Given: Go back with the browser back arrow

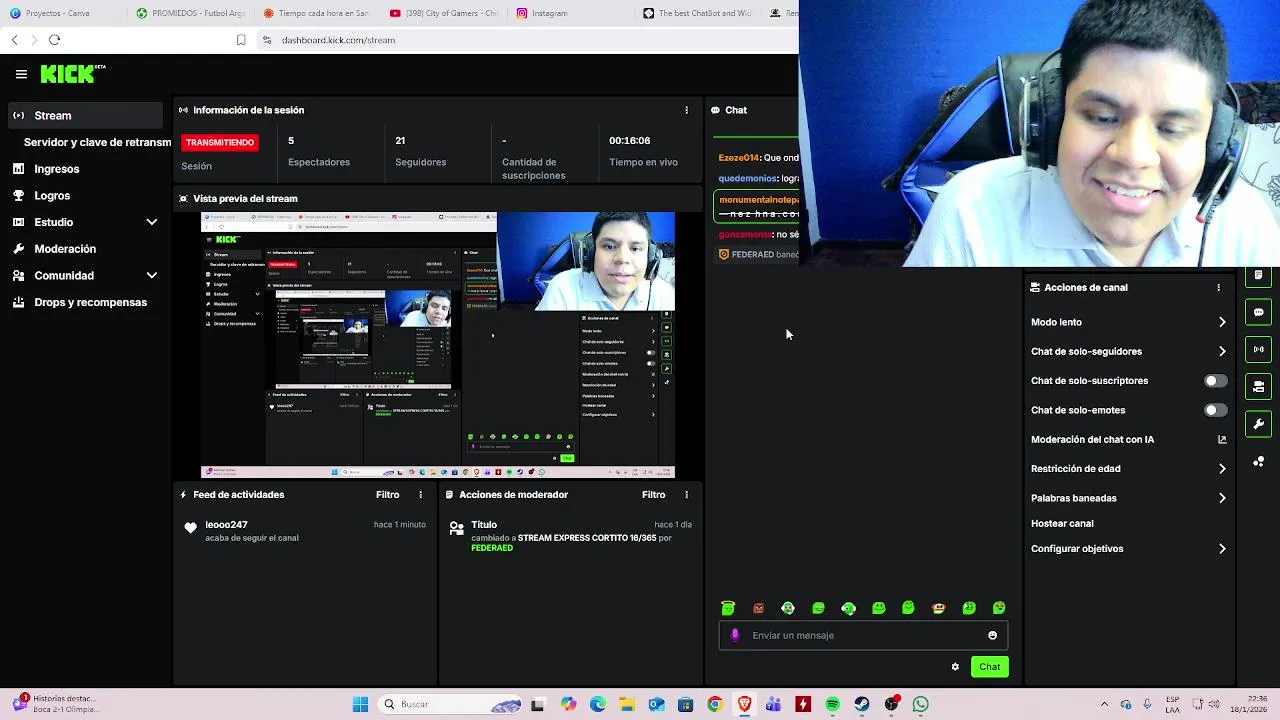Looking at the screenshot, I should 14,40.
